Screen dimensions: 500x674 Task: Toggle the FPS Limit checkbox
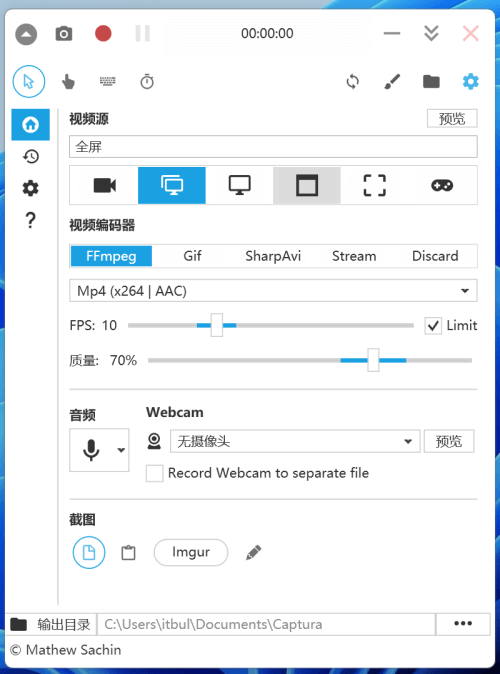433,325
